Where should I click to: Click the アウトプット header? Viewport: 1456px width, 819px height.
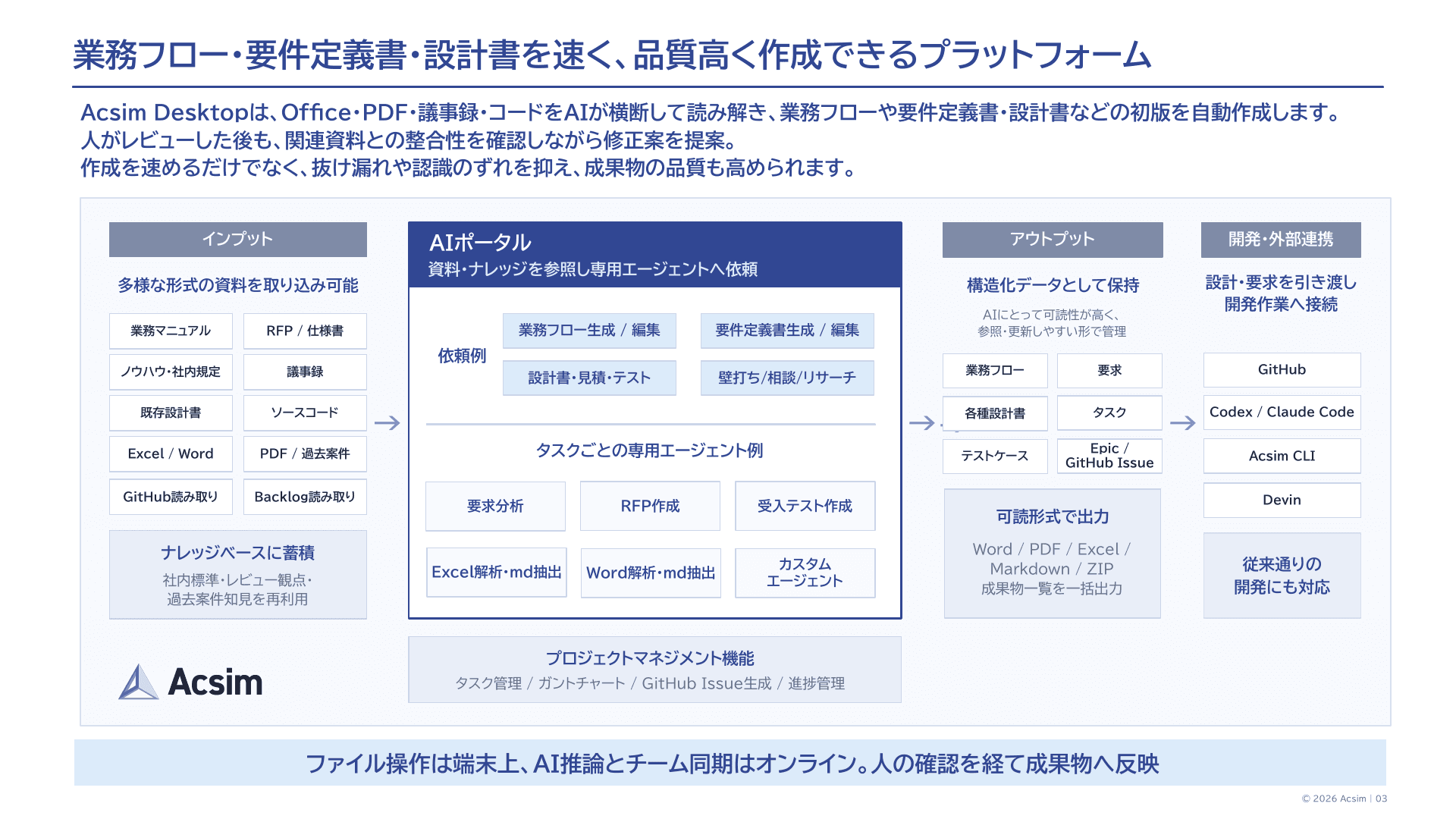point(1053,240)
